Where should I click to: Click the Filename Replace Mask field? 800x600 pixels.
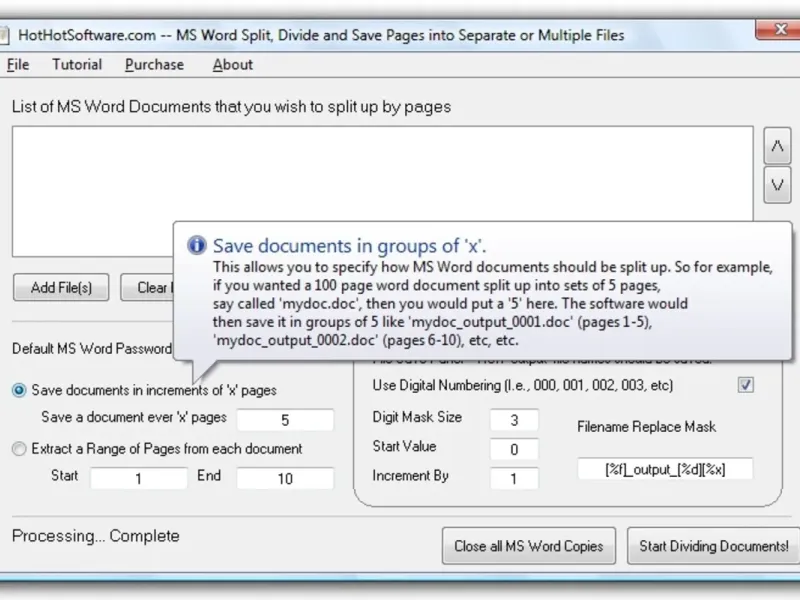pos(665,469)
